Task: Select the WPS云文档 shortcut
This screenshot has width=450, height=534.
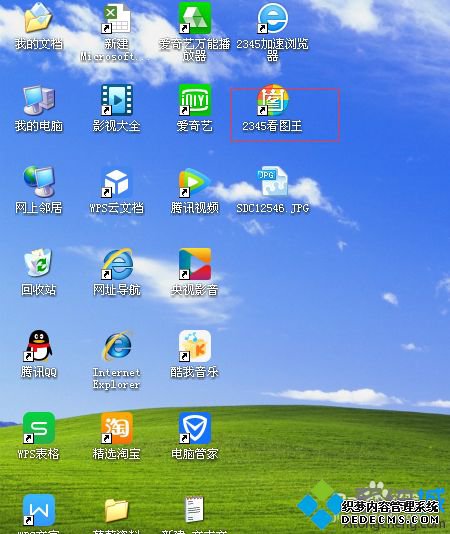Action: [117, 182]
